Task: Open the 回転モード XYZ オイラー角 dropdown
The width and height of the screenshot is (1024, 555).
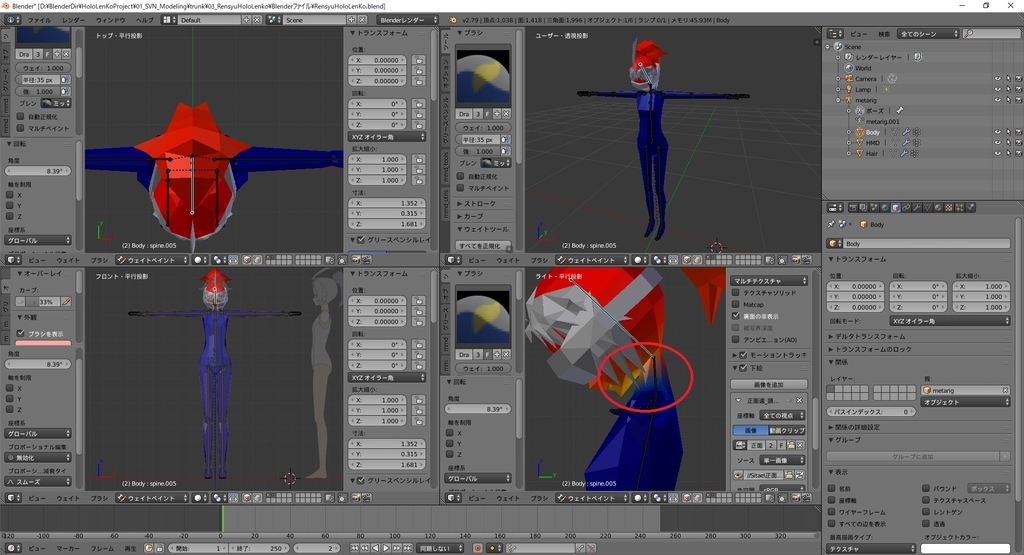Action: pyautogui.click(x=950, y=321)
